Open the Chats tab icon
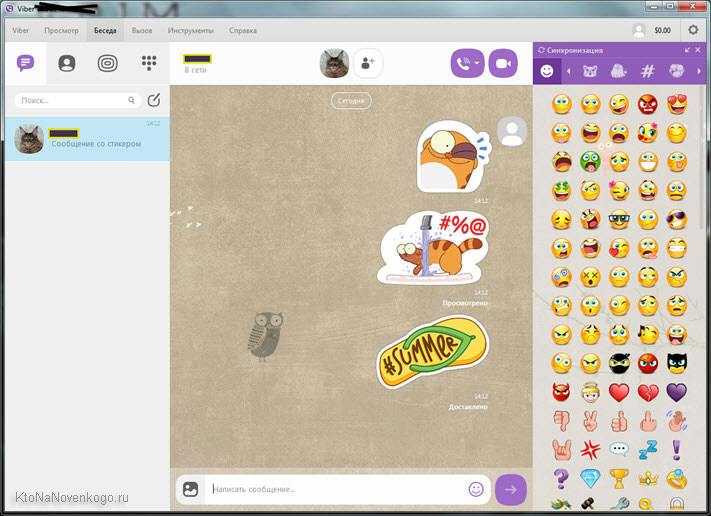711x516 pixels. [x=25, y=63]
